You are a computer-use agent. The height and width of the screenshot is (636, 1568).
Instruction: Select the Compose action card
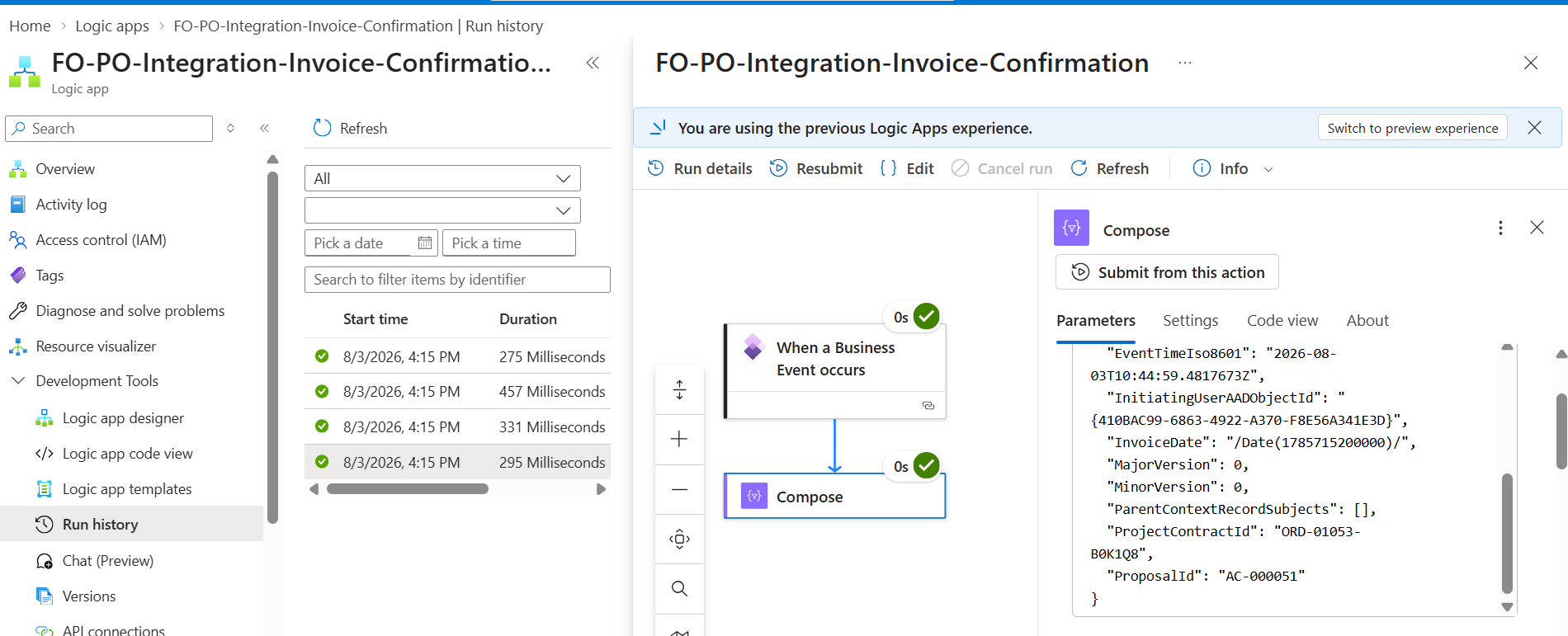834,497
